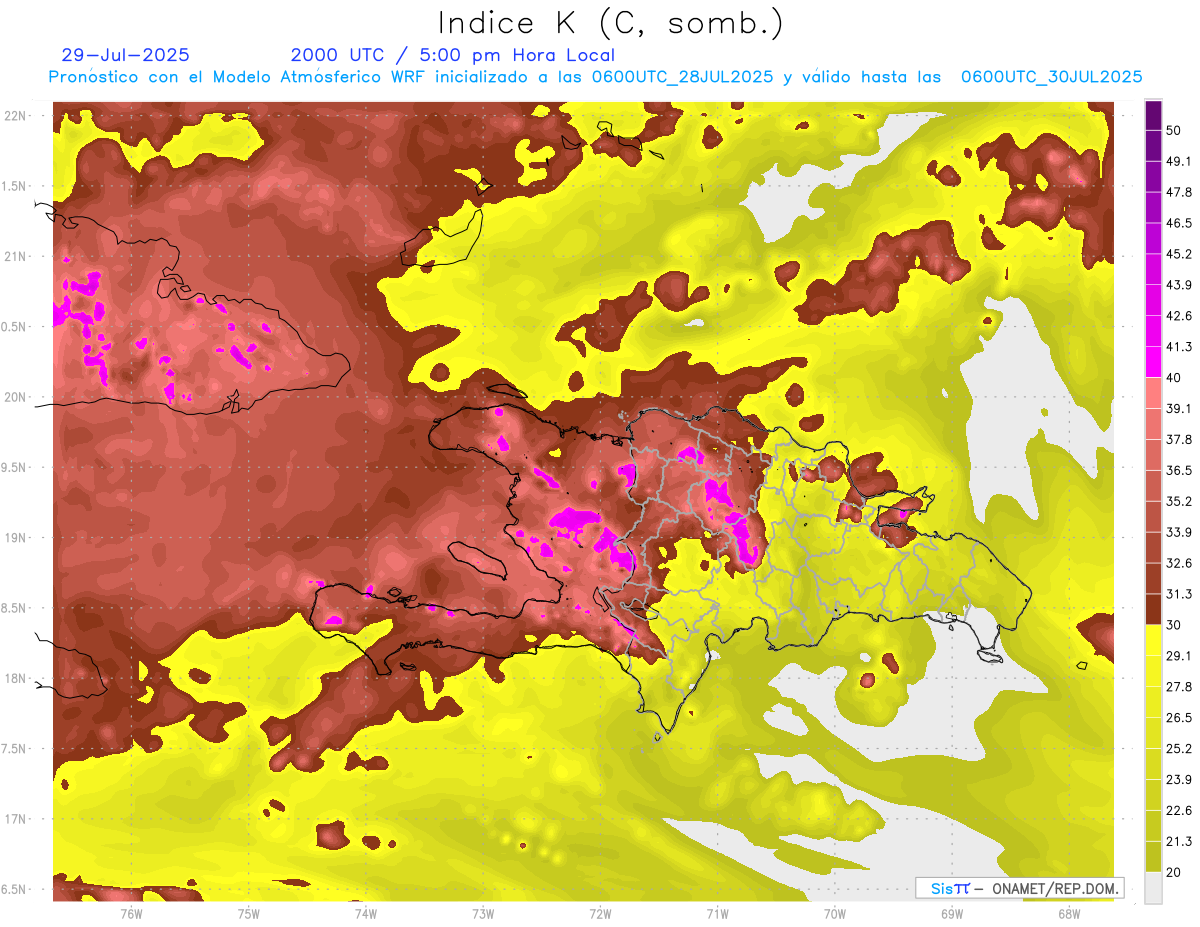This screenshot has height=927, width=1200.
Task: Click the 68W longitude axis label
Action: (x=1068, y=914)
